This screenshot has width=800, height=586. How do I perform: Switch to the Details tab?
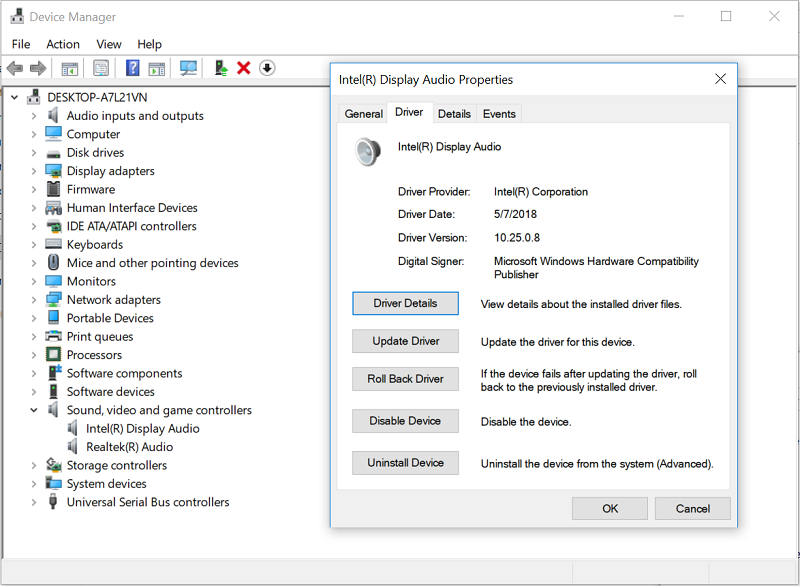[454, 114]
